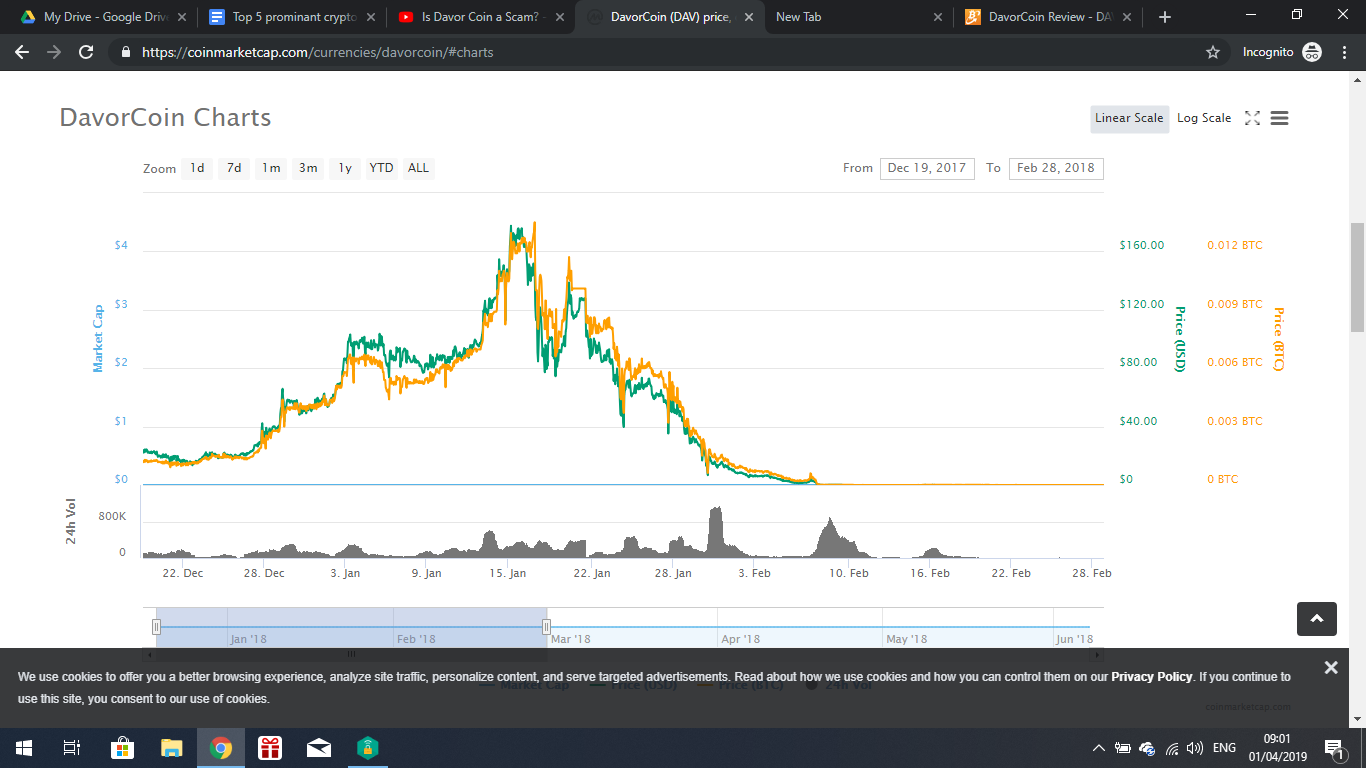Open volume control in tray
This screenshot has width=1366, height=768.
pyautogui.click(x=1194, y=748)
